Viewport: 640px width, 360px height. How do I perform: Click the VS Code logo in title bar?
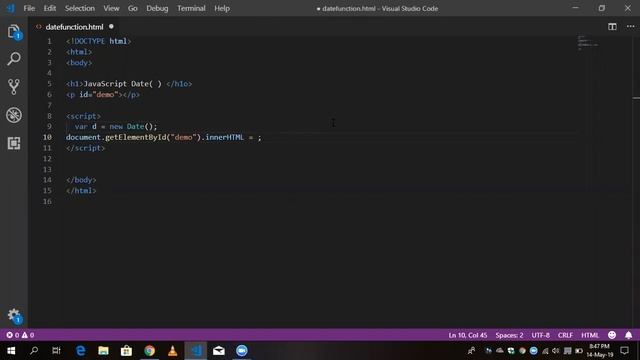point(10,8)
